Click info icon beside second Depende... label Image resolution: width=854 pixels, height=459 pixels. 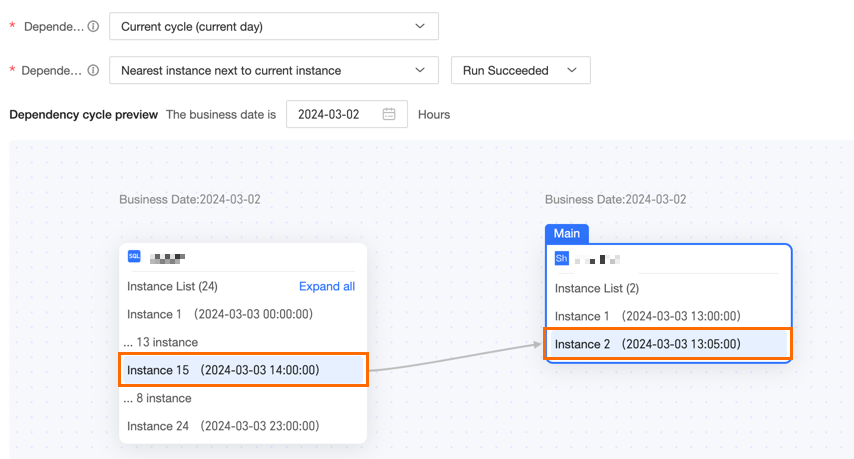coord(94,70)
